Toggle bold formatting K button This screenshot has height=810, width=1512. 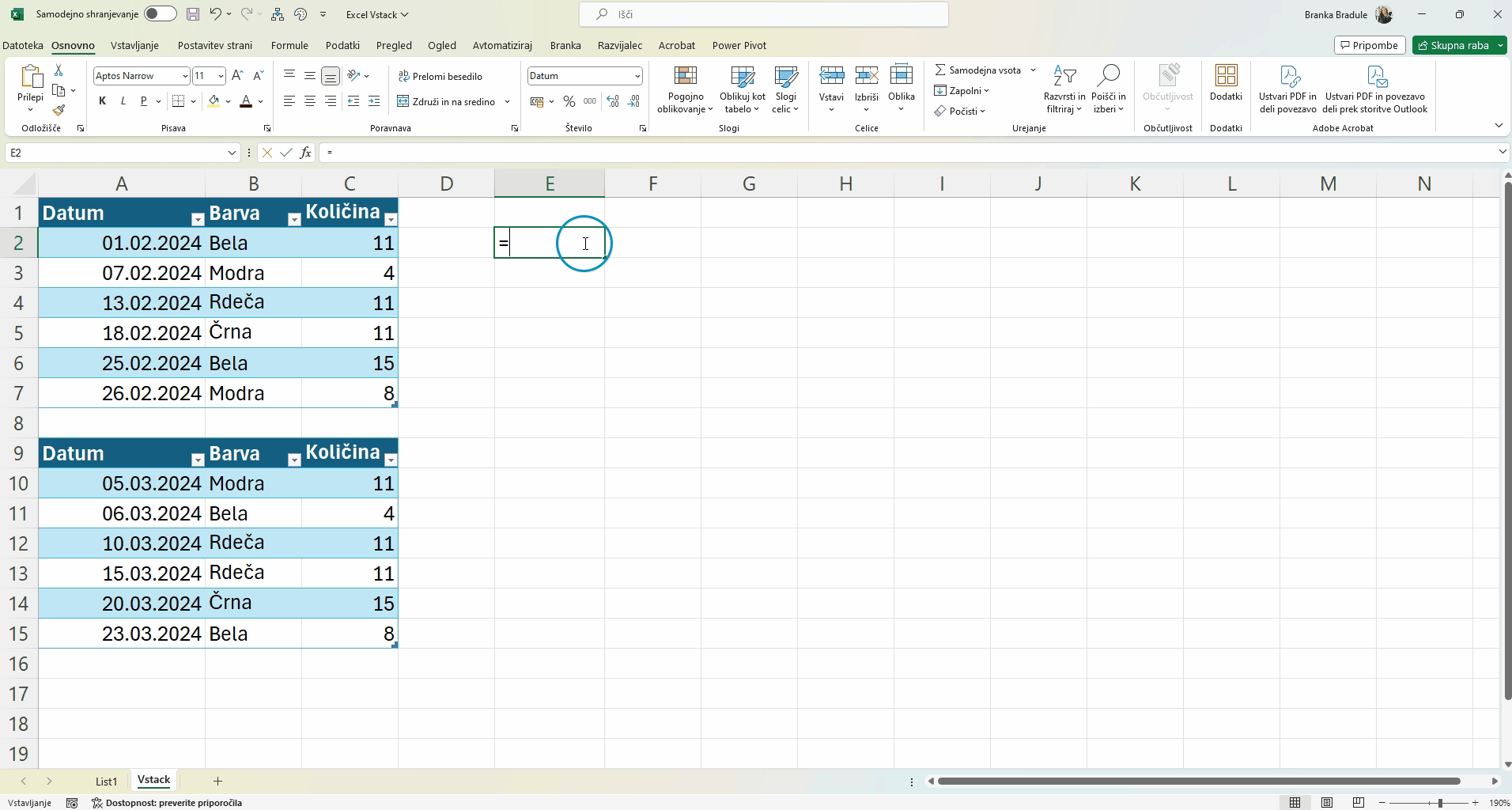click(x=102, y=101)
